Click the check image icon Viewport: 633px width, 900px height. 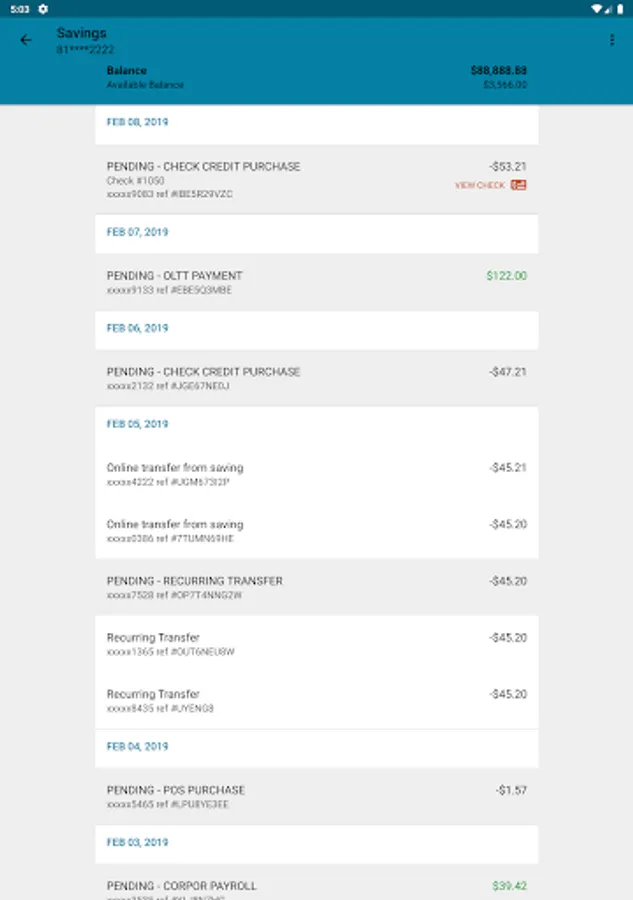[518, 185]
